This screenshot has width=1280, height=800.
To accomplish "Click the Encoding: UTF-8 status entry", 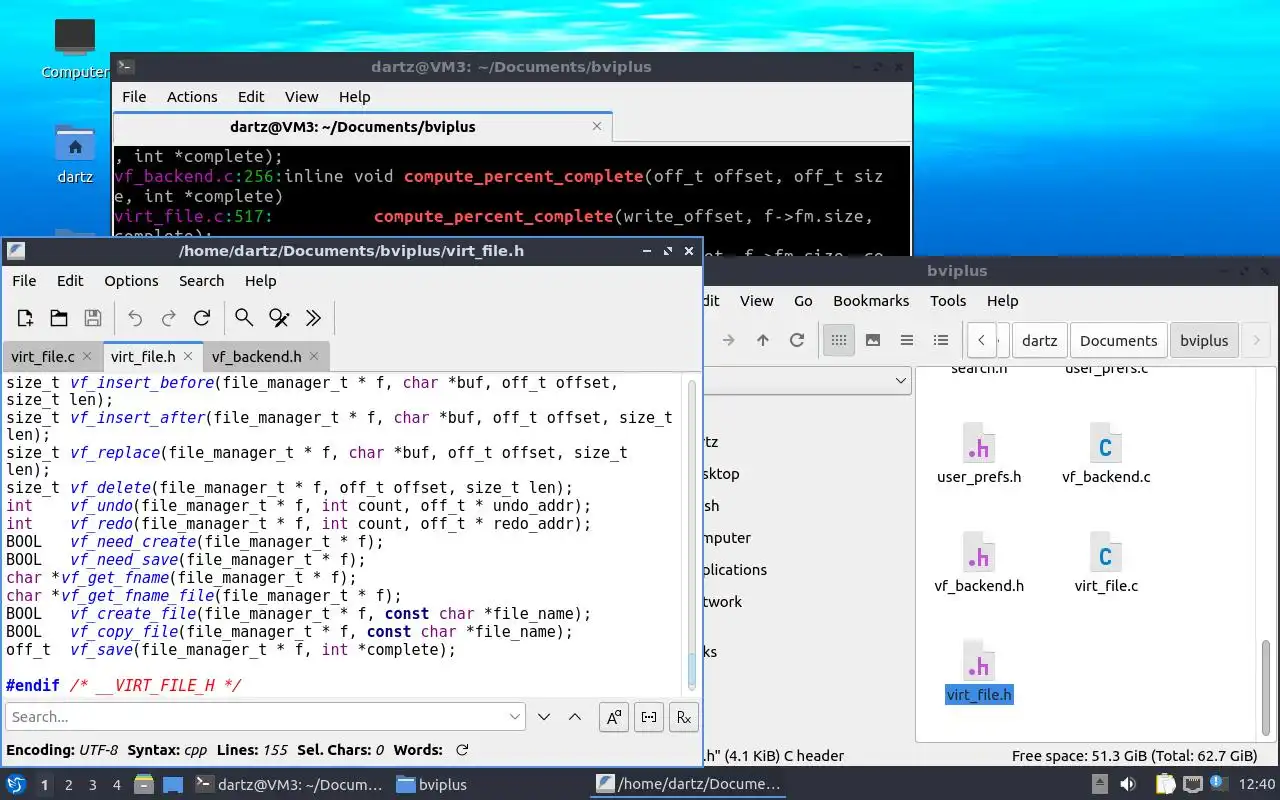I will tap(62, 750).
